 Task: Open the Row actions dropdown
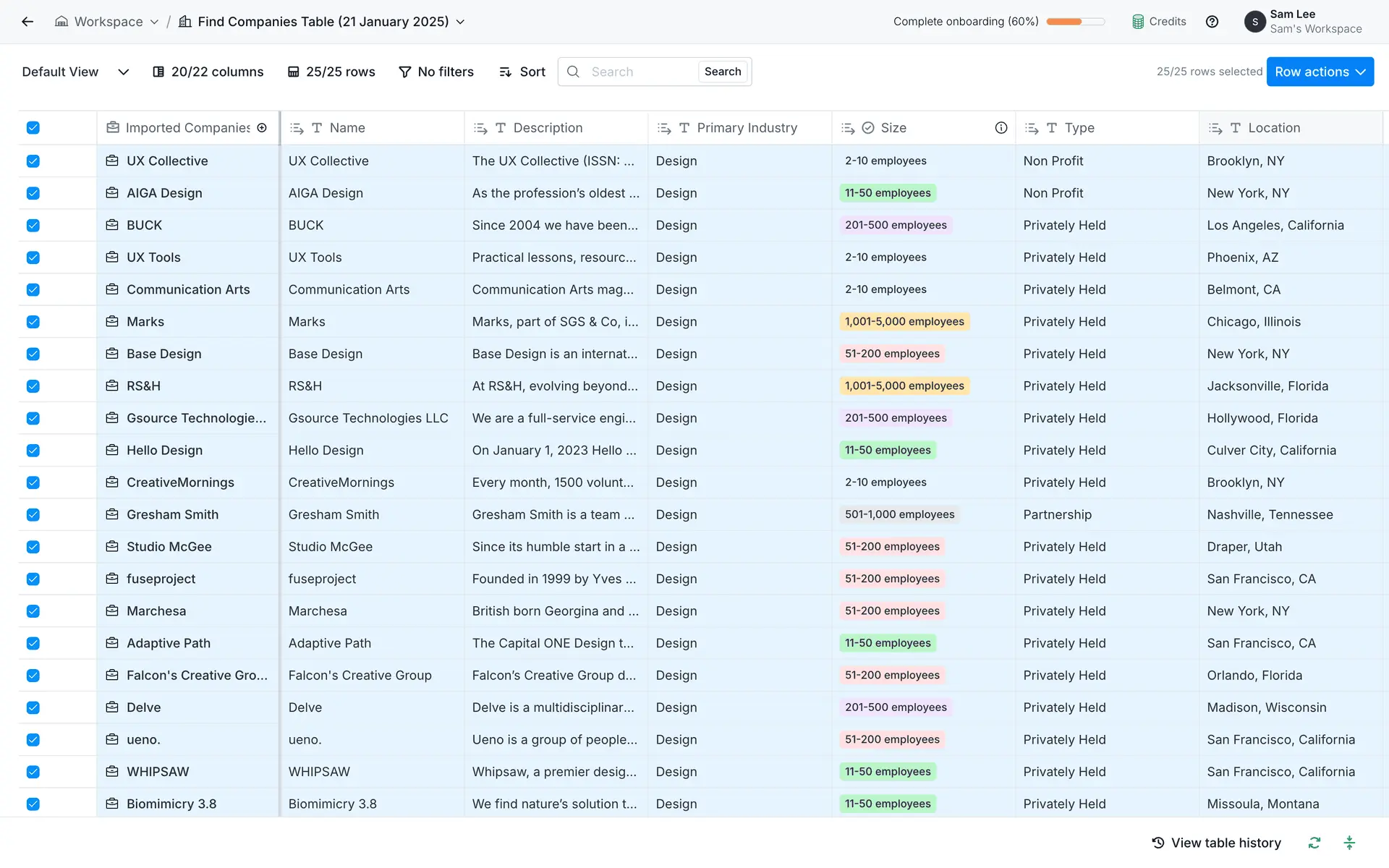(1320, 72)
